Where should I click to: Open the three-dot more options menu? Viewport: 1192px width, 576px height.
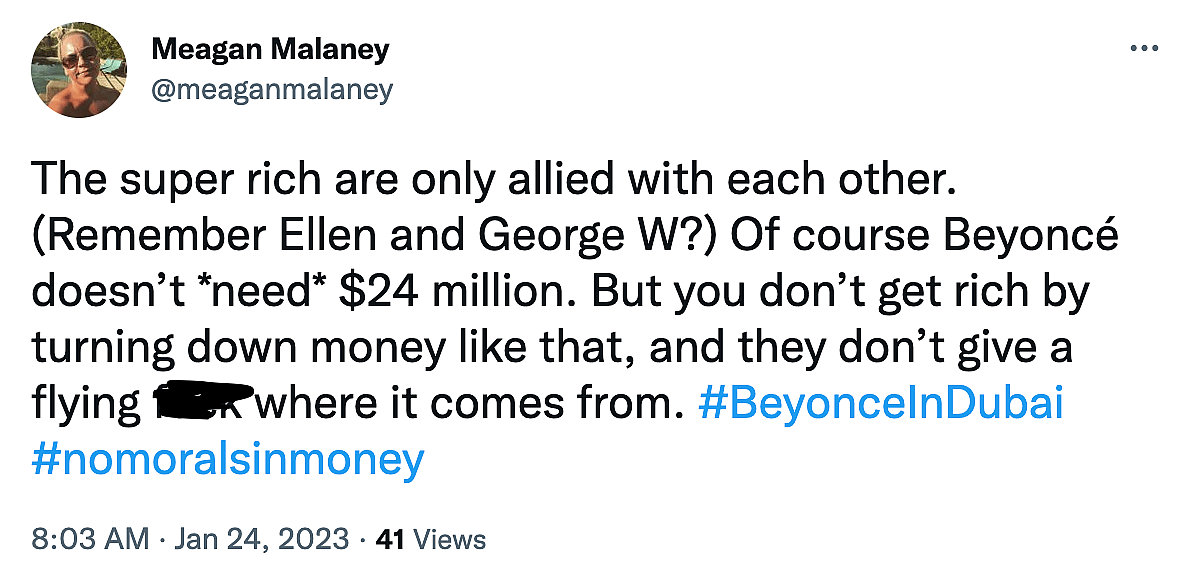coord(1143,49)
